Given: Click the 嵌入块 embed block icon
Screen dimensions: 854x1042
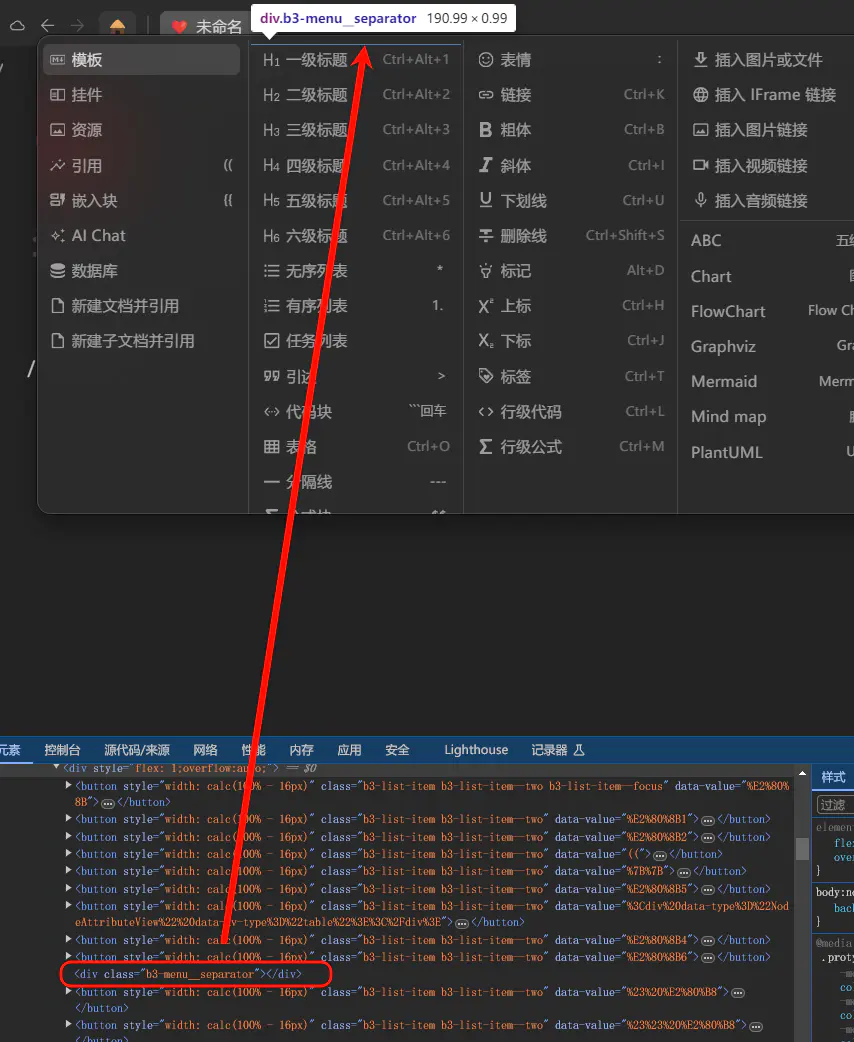Looking at the screenshot, I should click(x=58, y=201).
